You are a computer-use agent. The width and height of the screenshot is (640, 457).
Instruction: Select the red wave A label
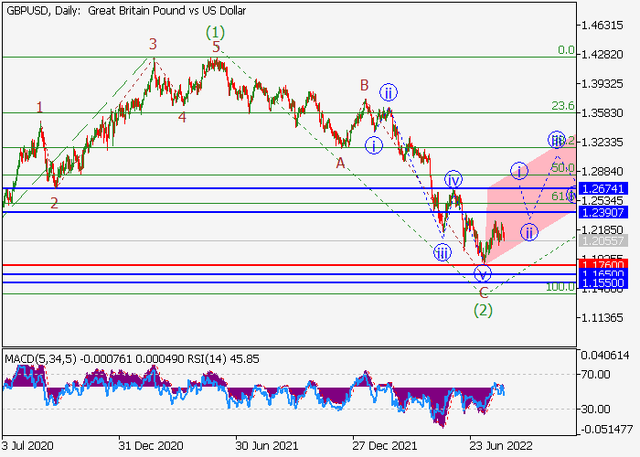[x=341, y=161]
